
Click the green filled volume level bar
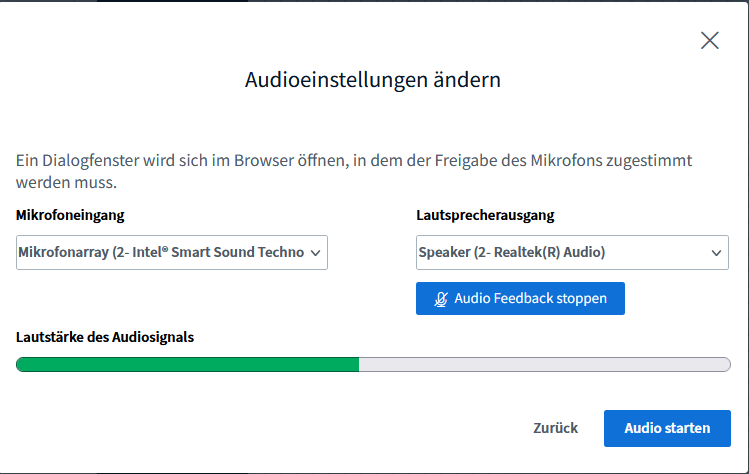[187, 364]
